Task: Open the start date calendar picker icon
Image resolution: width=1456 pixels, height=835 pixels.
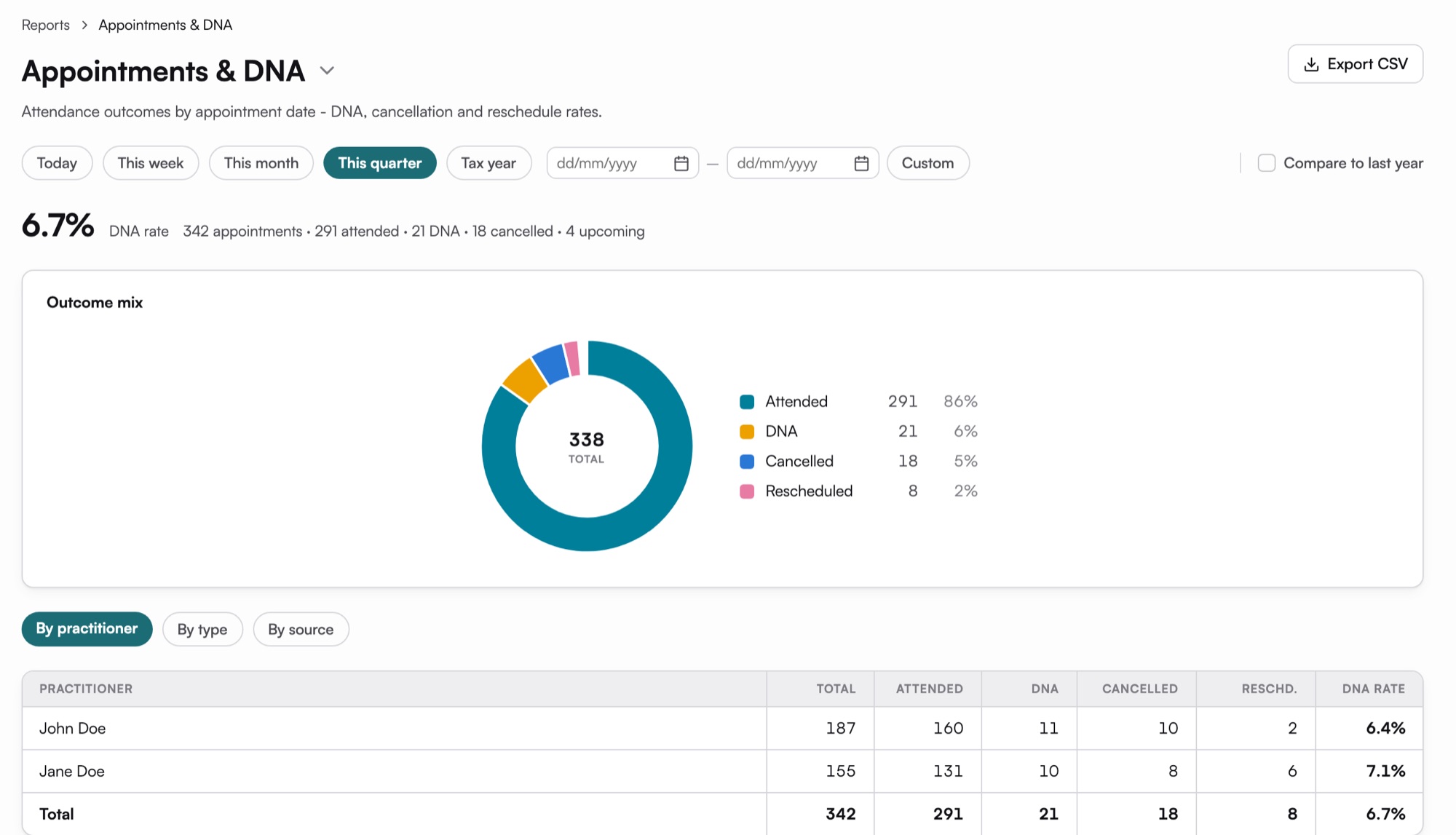Action: [x=681, y=163]
